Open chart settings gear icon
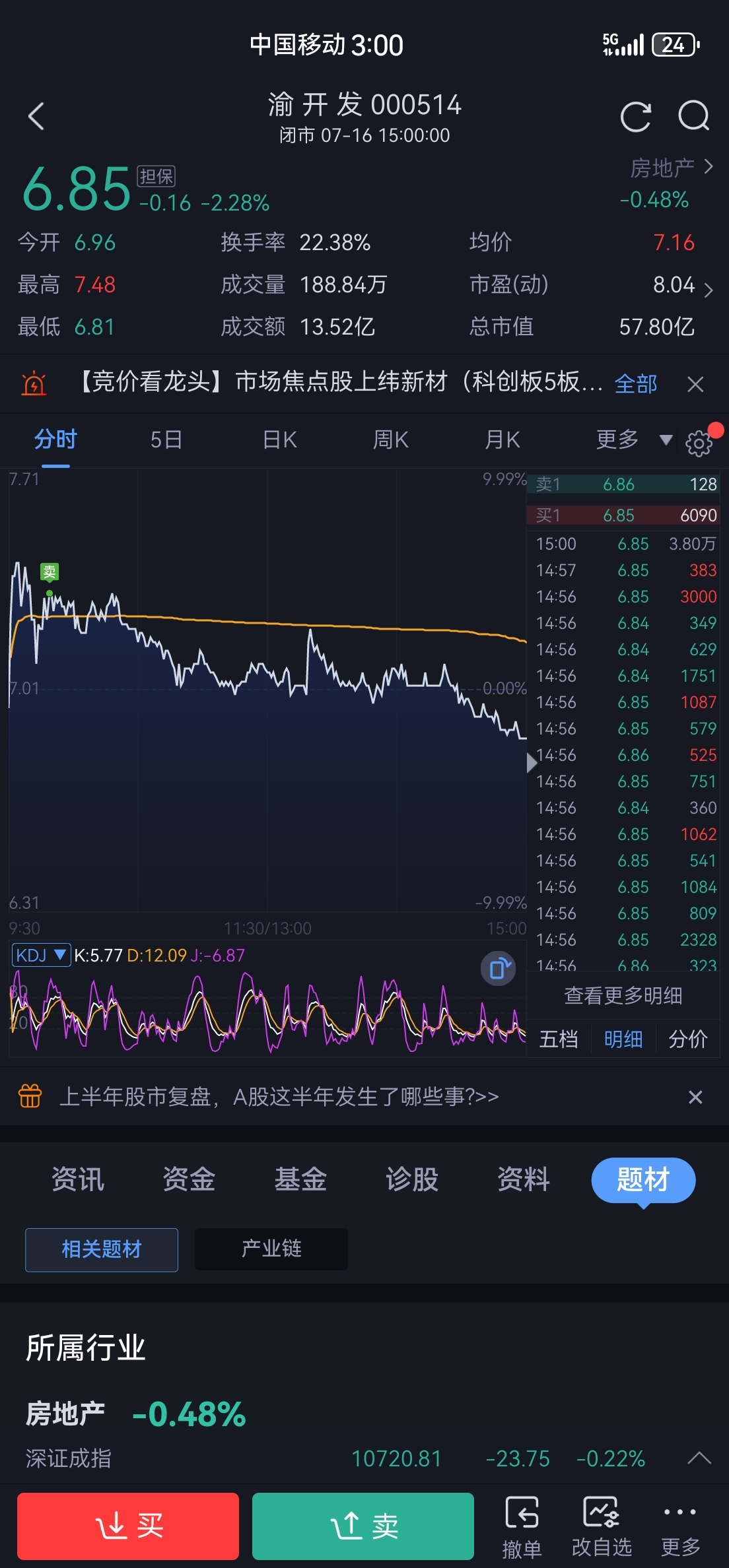Screen dimensions: 729x1568 click(699, 443)
